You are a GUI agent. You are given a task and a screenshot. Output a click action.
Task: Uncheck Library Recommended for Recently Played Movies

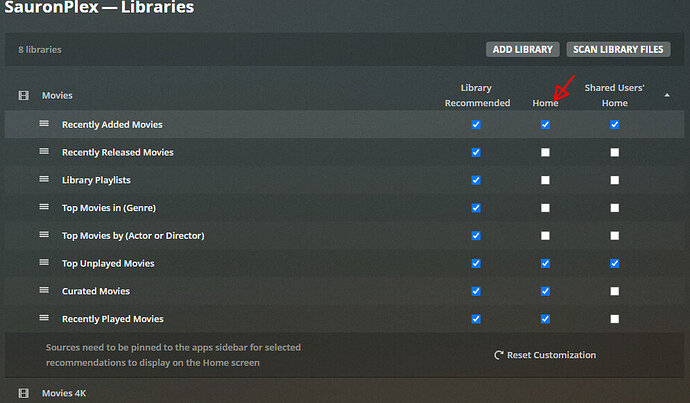point(476,319)
